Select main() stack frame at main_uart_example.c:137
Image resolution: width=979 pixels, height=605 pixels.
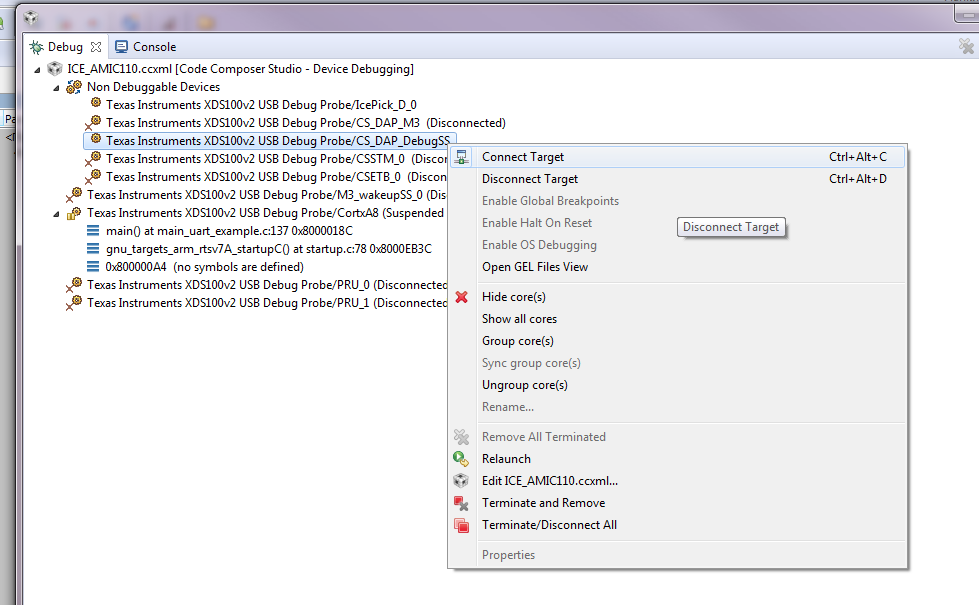click(229, 231)
